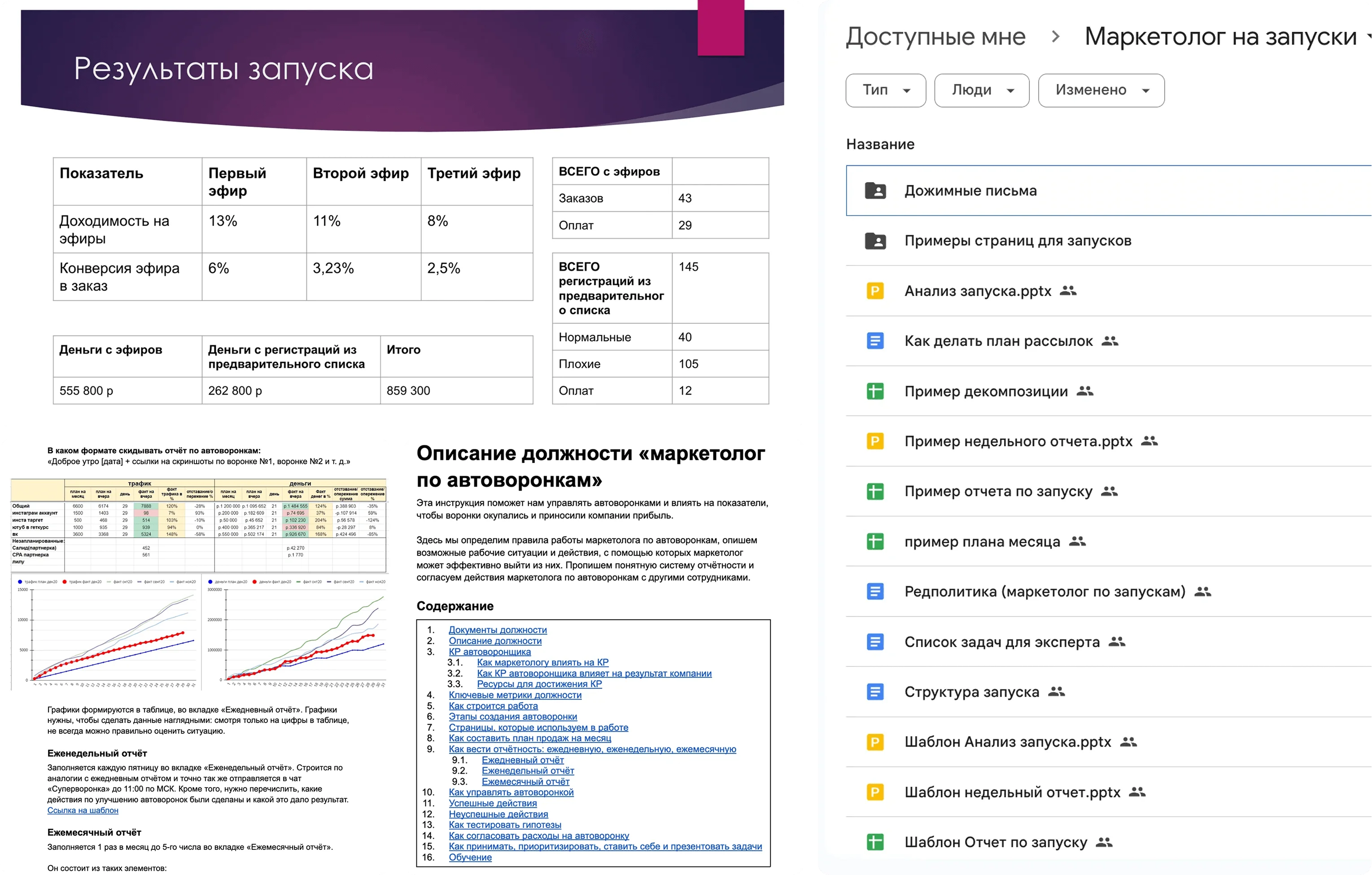The image size is (1372, 875).
Task: Sort by Название column header
Action: [x=880, y=144]
